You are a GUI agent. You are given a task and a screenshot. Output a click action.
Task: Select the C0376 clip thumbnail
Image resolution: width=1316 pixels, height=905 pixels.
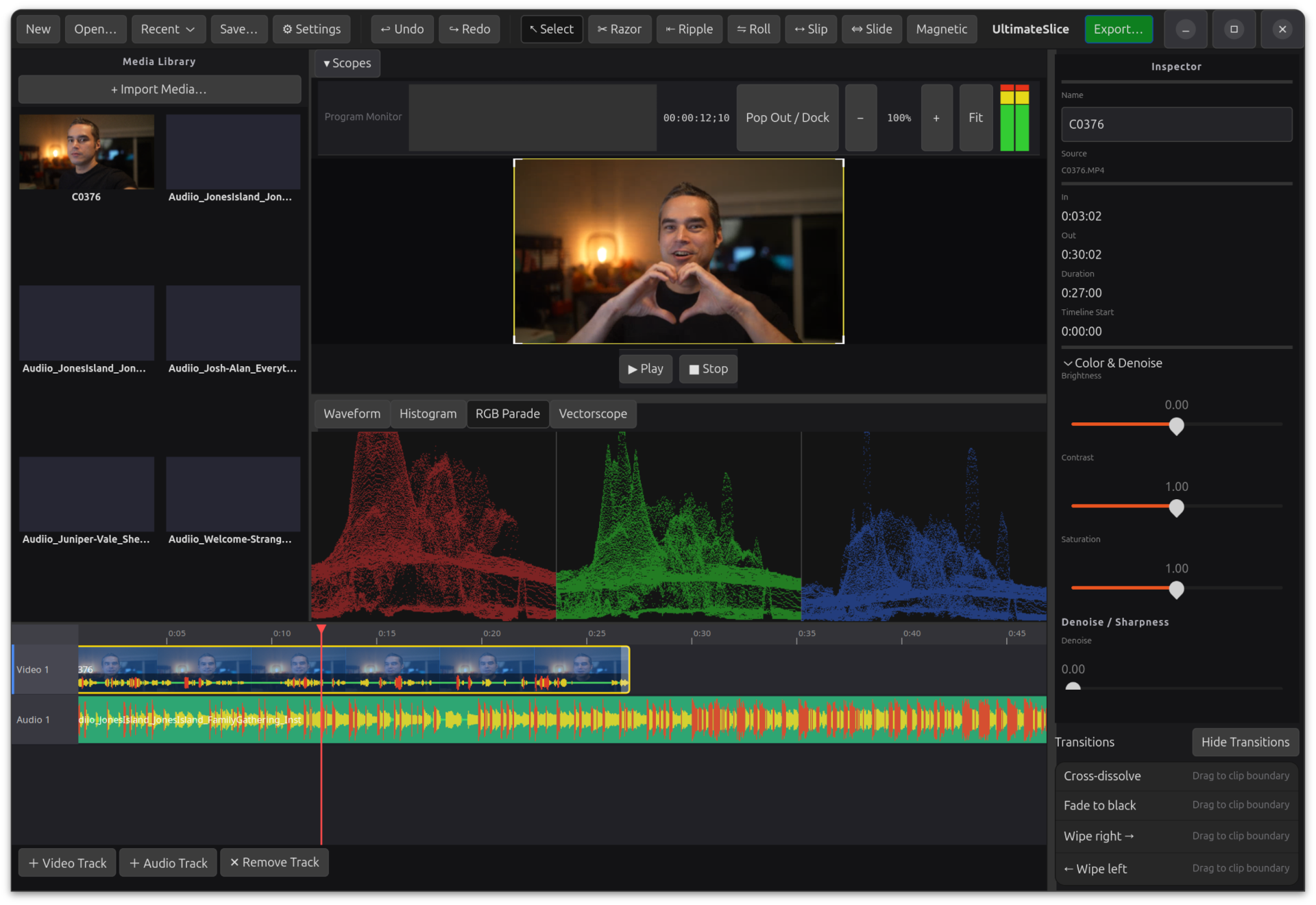click(86, 152)
